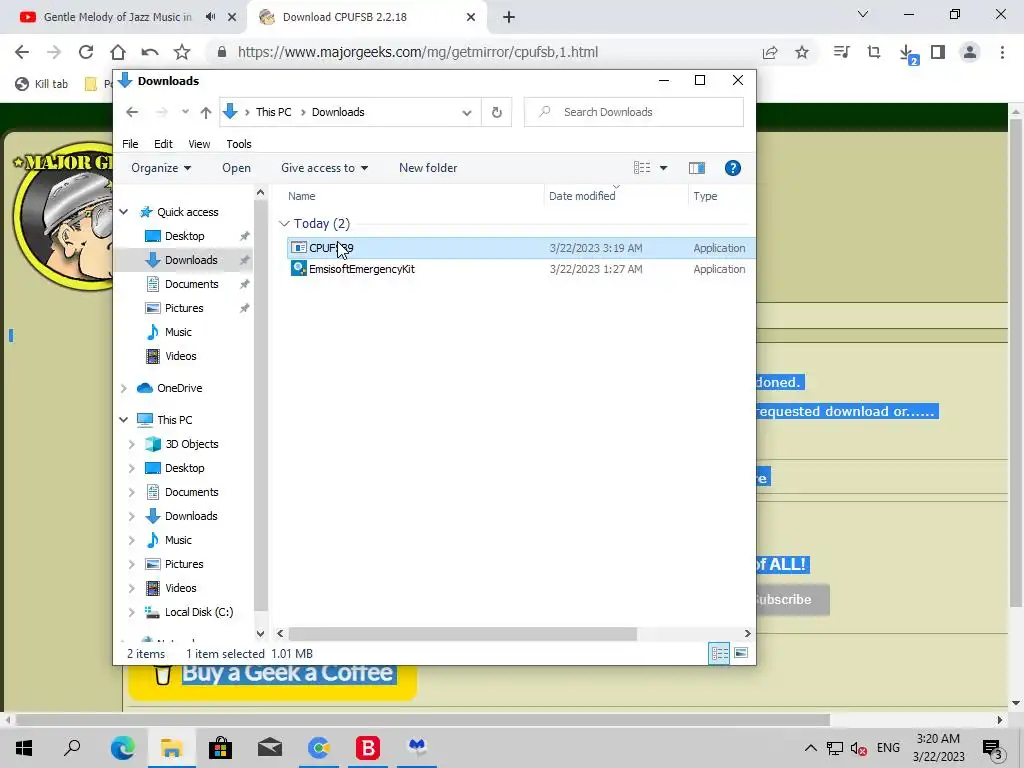Collapse the This PC tree node
The width and height of the screenshot is (1024, 768).
point(123,420)
